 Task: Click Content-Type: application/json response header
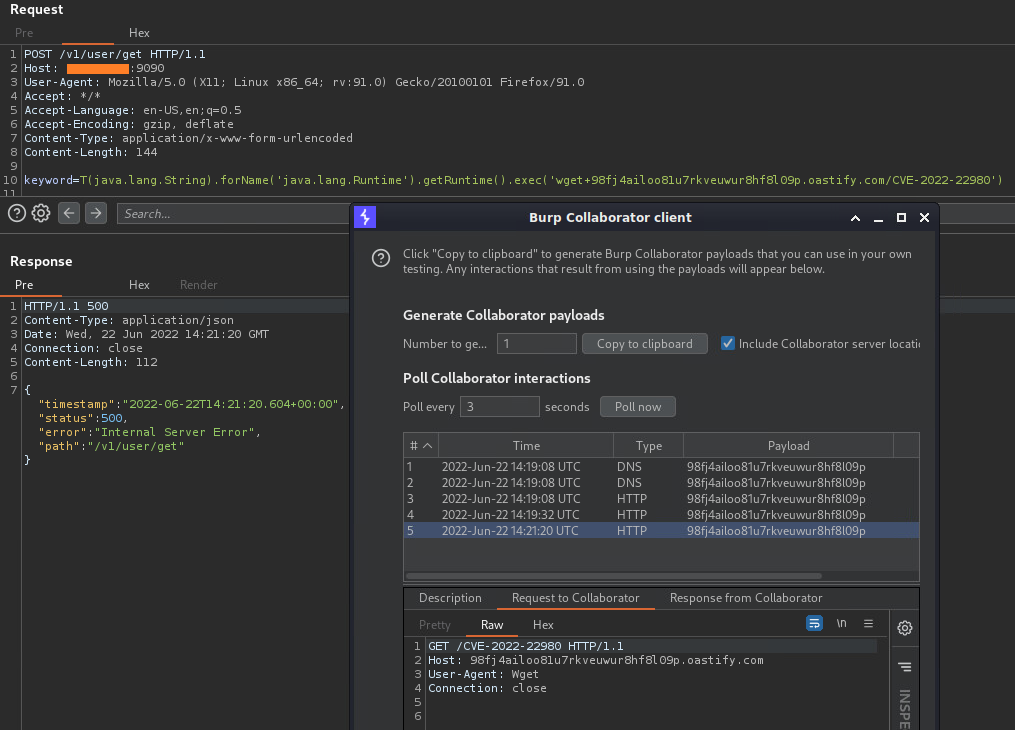point(129,320)
